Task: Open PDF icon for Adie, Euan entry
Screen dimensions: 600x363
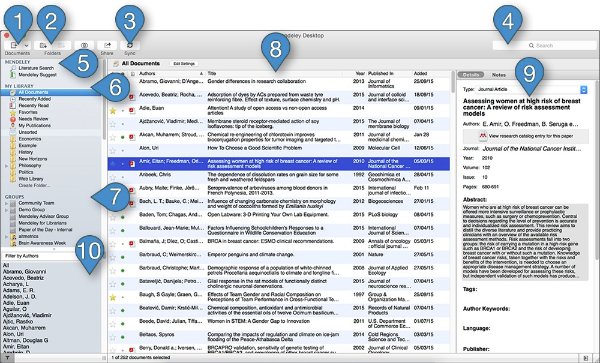Action: coord(132,111)
